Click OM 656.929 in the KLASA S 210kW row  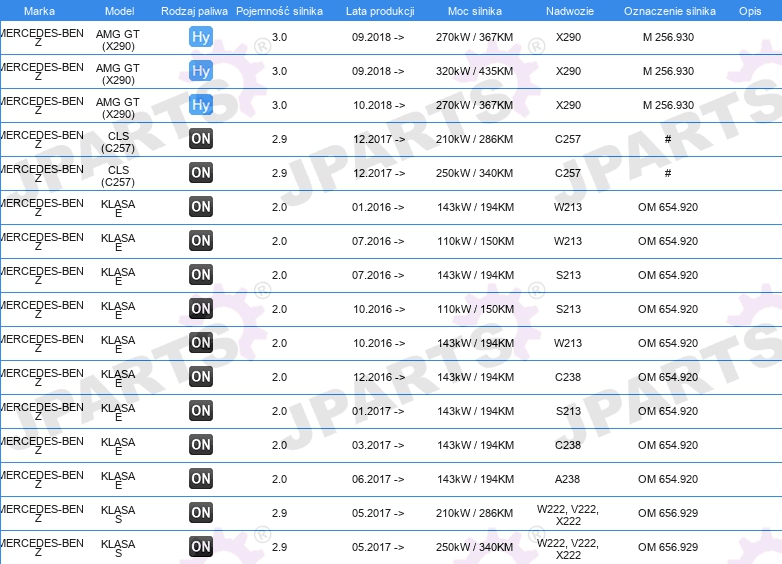point(668,513)
